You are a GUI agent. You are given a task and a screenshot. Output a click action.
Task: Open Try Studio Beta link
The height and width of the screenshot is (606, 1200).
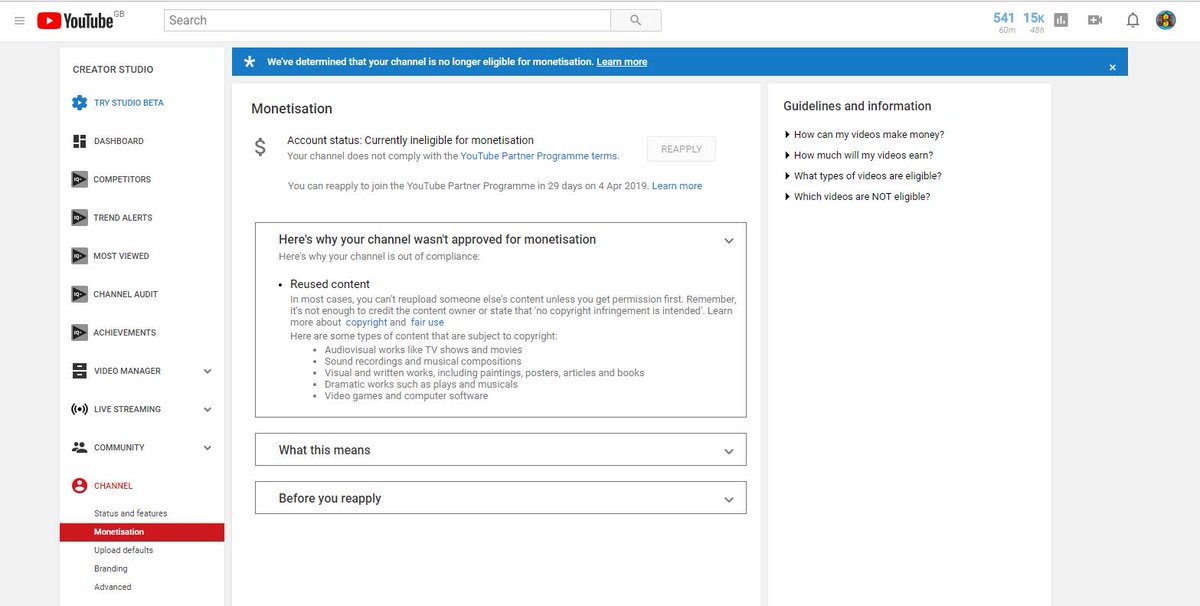pos(129,103)
